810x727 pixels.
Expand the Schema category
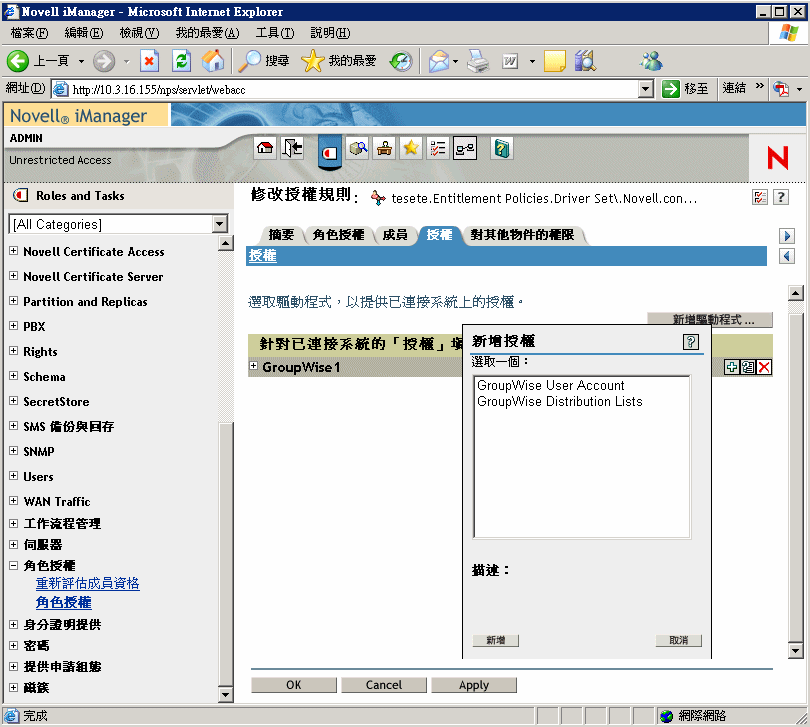[x=13, y=376]
